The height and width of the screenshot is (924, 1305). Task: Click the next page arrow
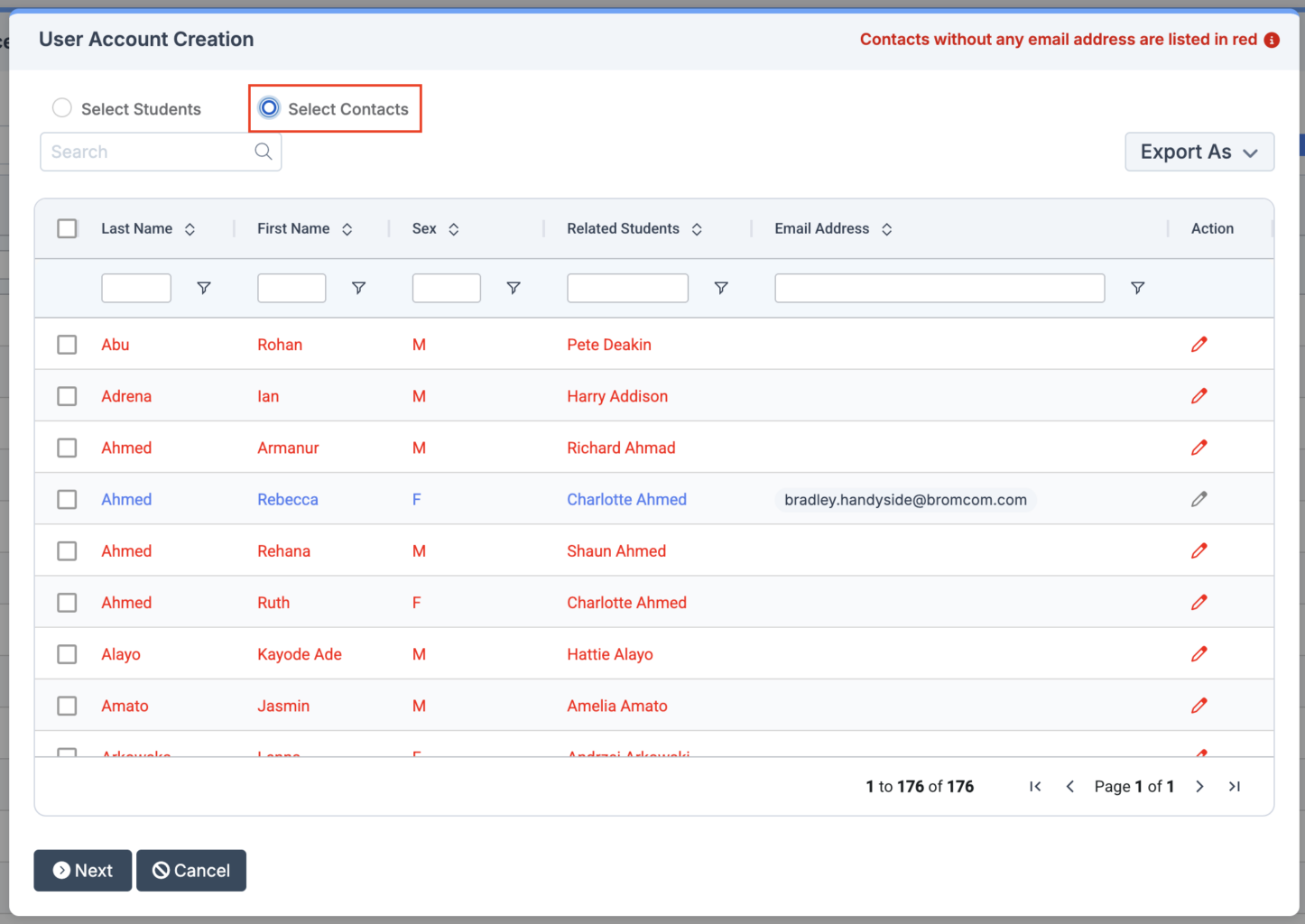(1199, 786)
